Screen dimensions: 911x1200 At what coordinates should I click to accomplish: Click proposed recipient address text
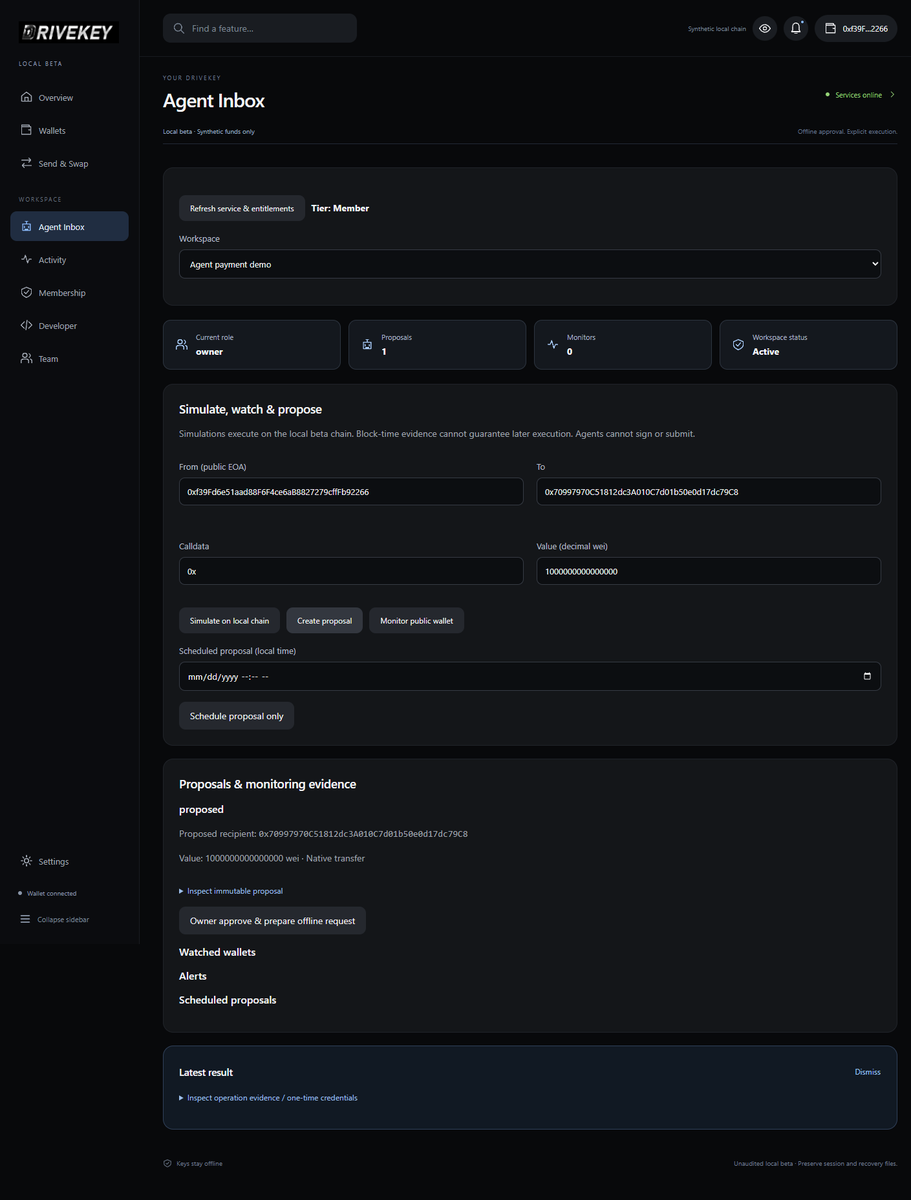click(363, 833)
